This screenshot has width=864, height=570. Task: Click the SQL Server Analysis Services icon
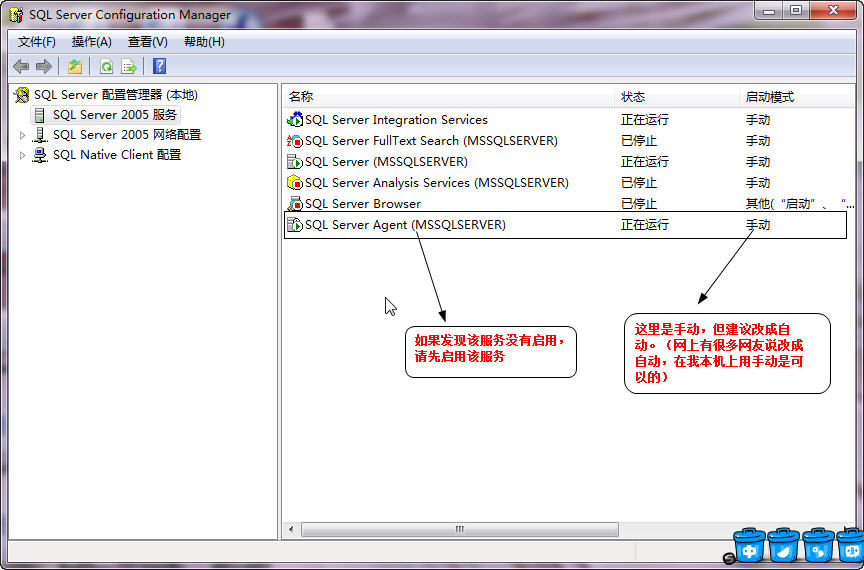(295, 182)
